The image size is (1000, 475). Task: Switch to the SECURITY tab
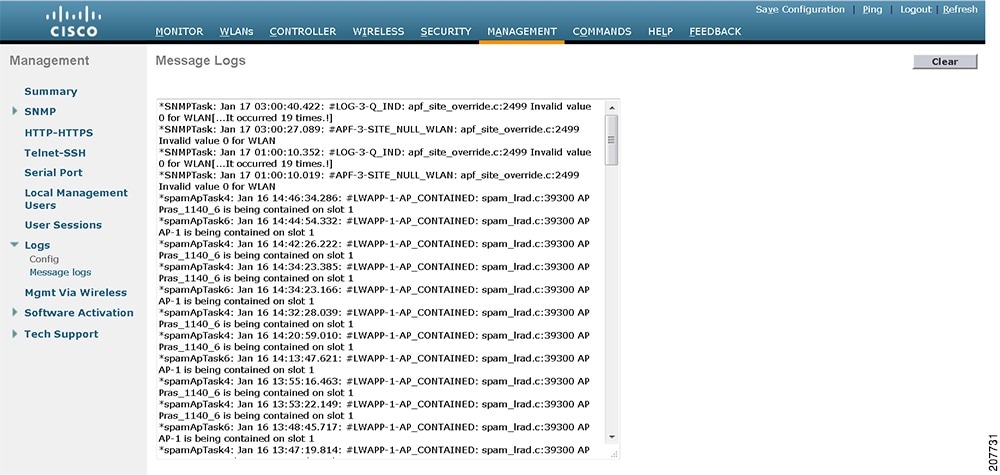click(x=446, y=31)
